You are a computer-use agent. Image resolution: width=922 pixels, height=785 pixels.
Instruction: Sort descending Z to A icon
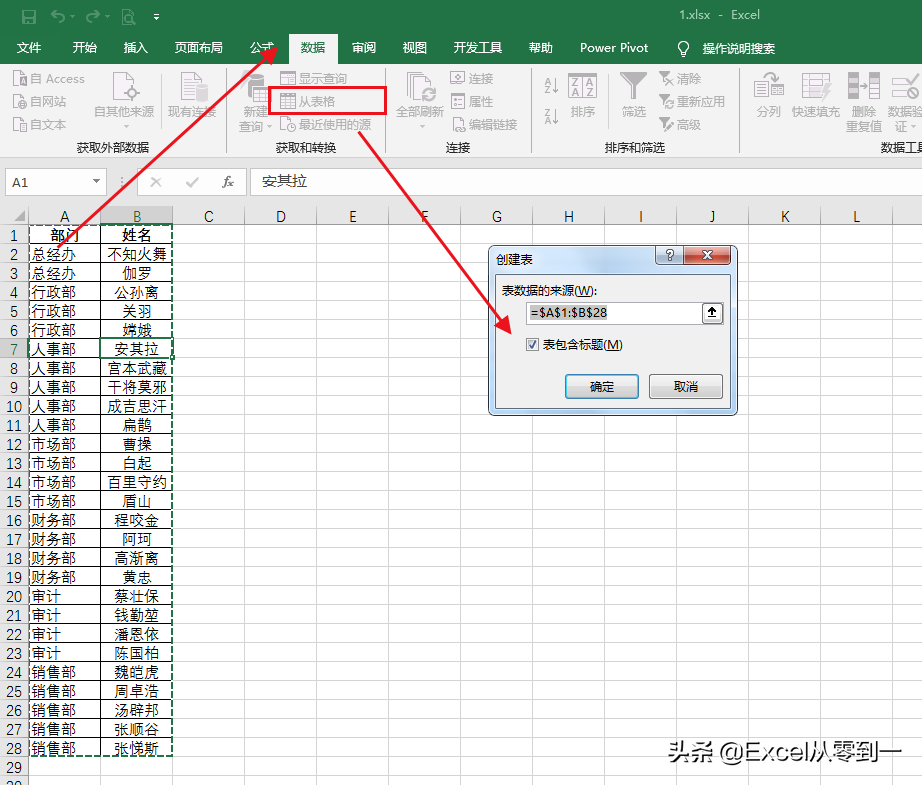tap(551, 116)
